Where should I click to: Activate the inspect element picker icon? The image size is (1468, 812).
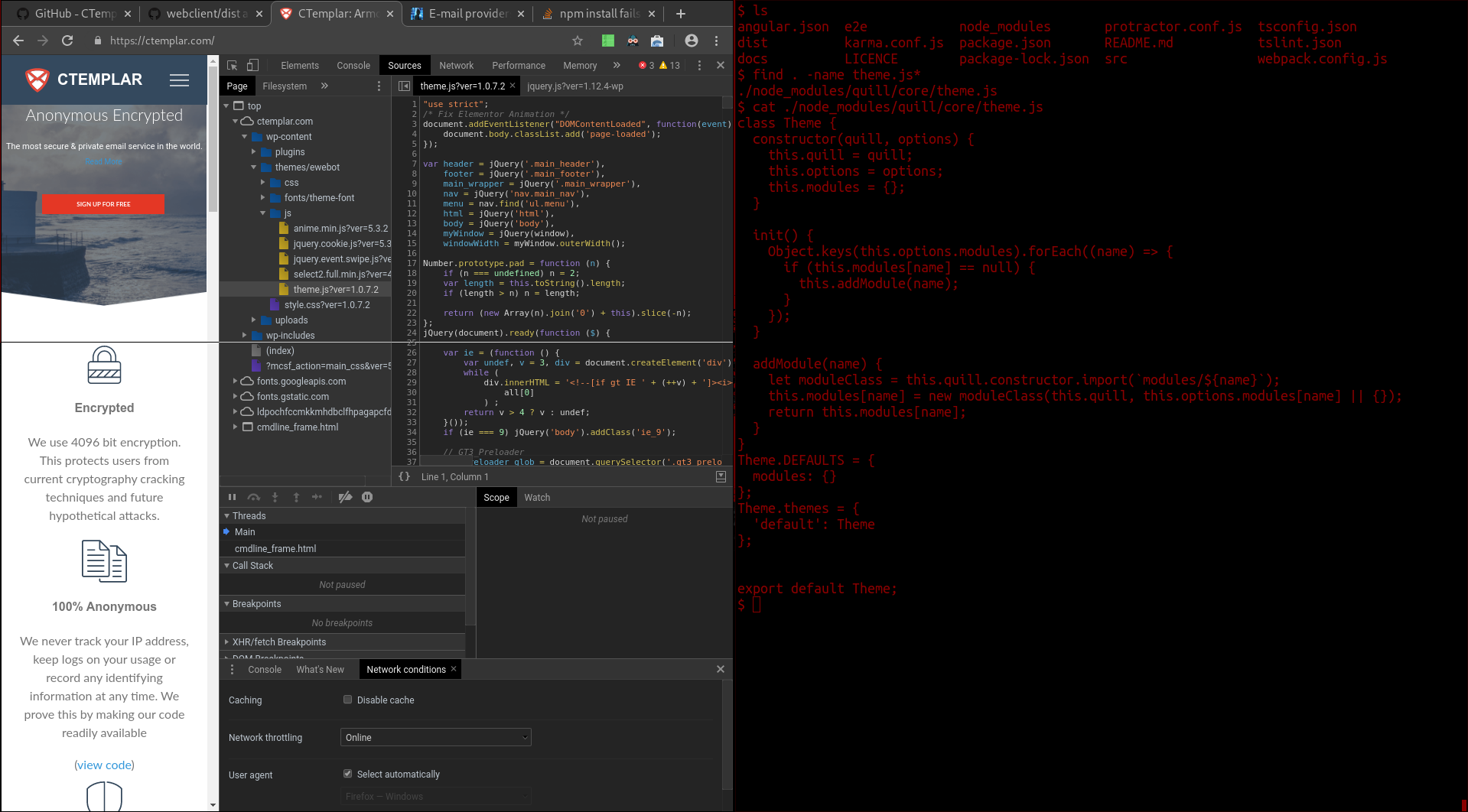pos(233,66)
